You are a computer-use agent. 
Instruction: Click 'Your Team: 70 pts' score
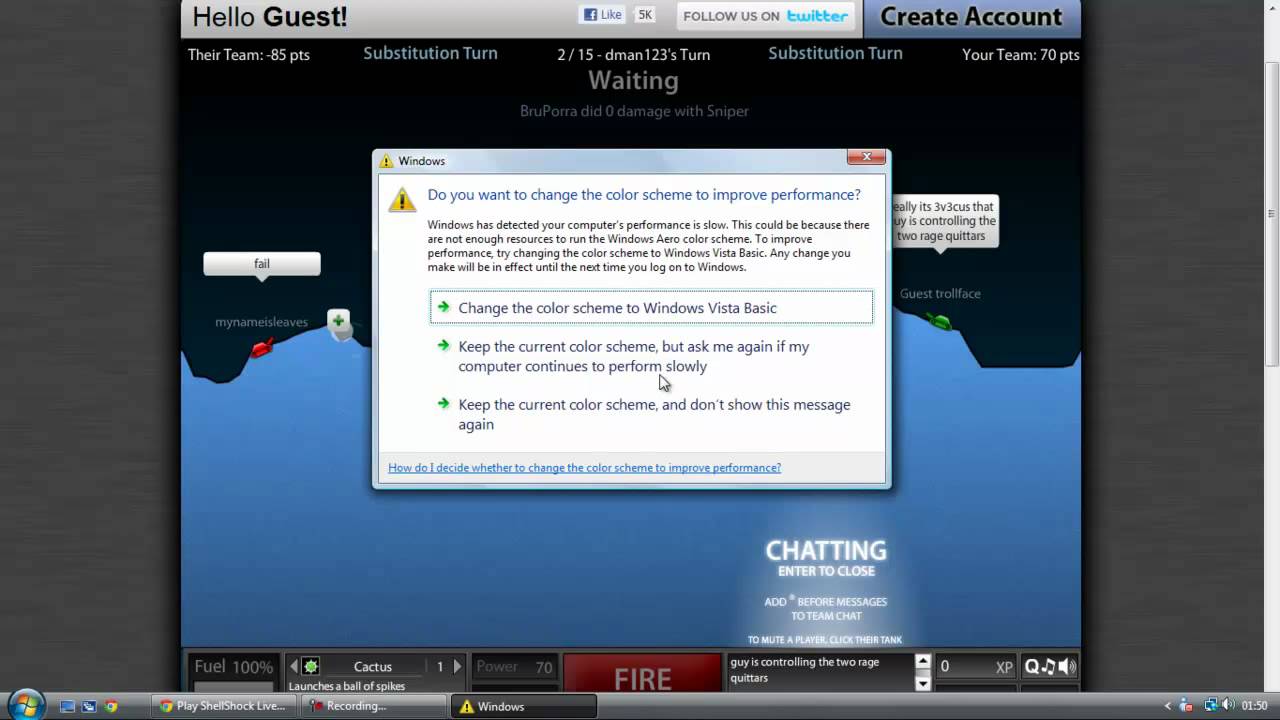pos(1021,55)
